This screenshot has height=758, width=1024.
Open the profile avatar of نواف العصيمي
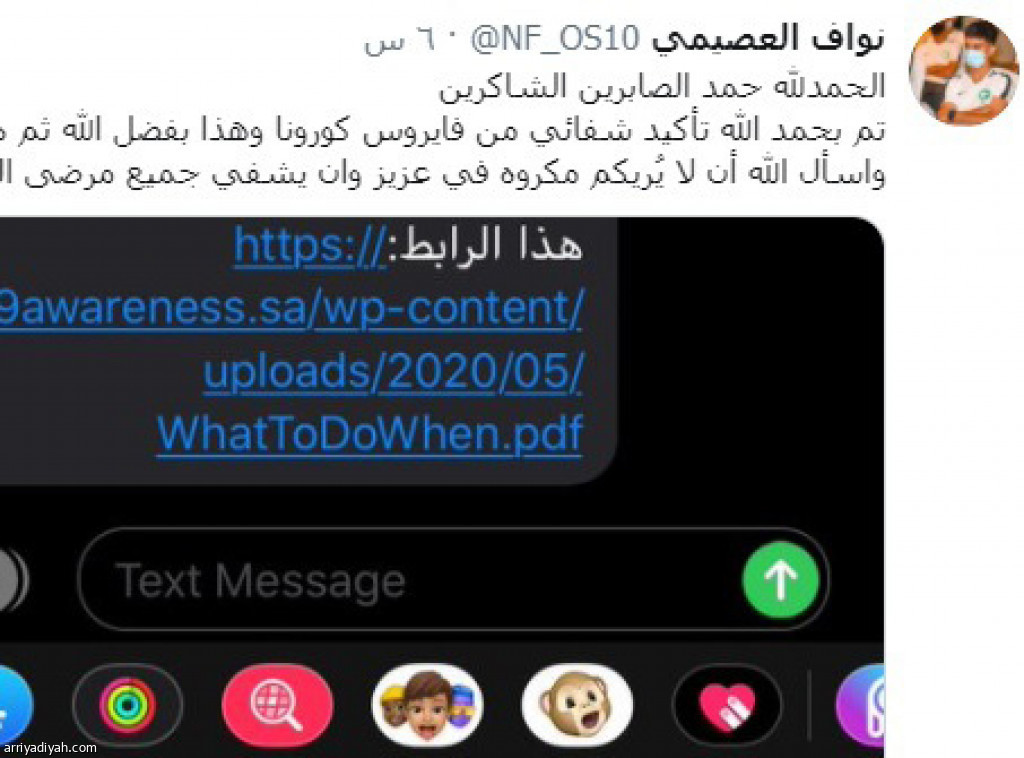click(963, 71)
